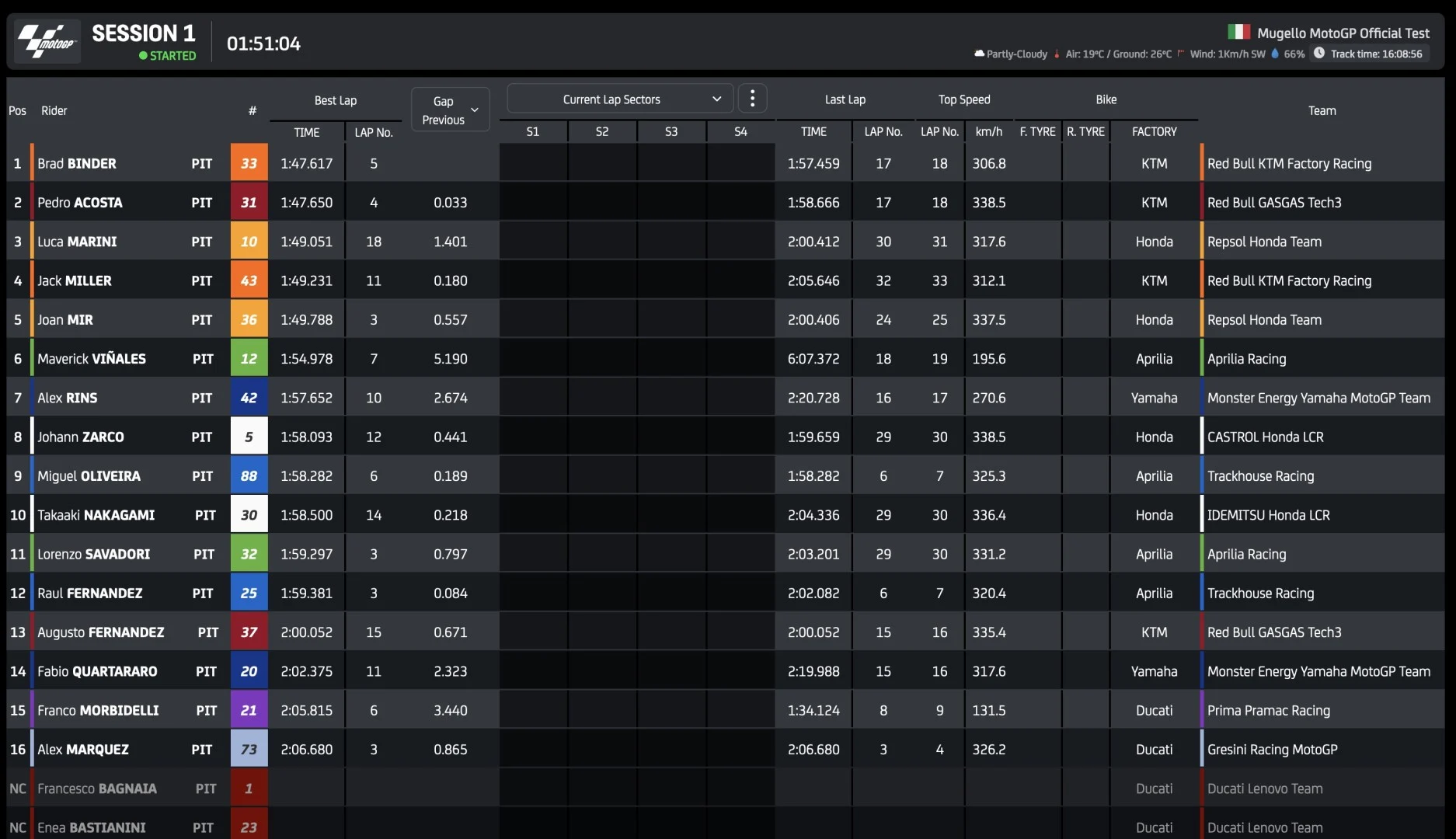Select rider Raul FERNANDEZ

click(x=90, y=593)
